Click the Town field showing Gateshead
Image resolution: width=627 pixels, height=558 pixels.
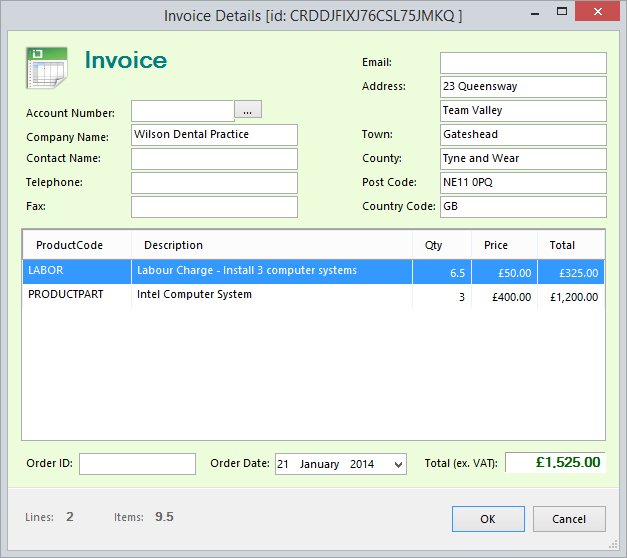(523, 135)
